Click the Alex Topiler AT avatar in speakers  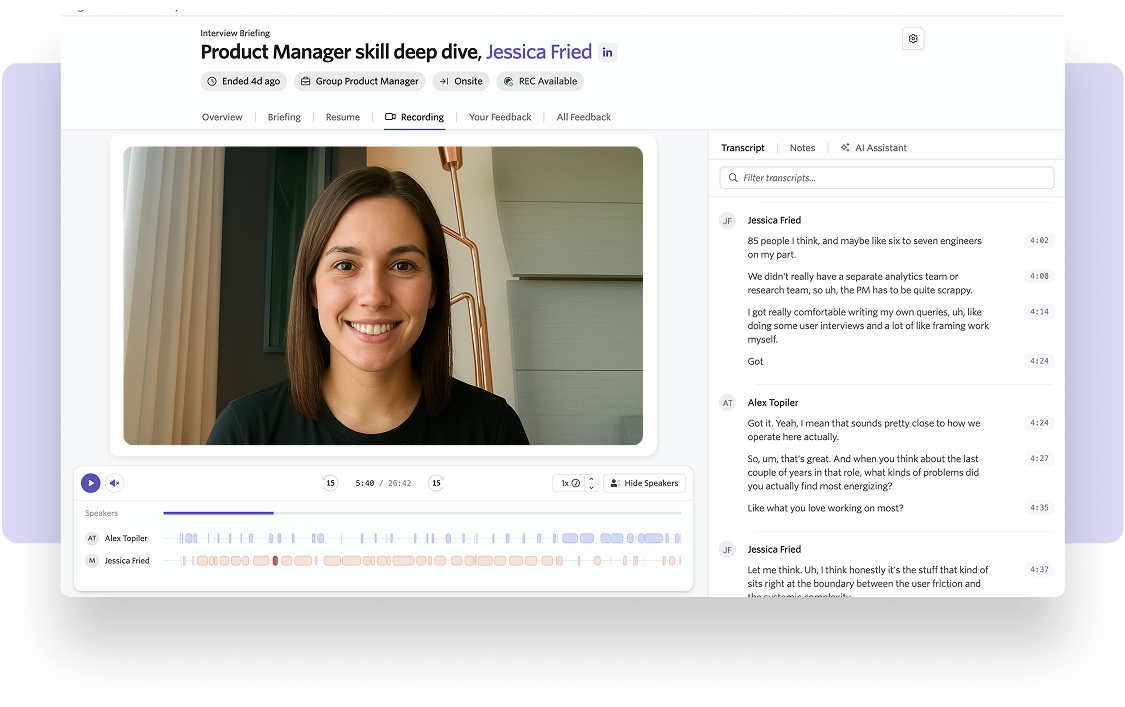coord(92,538)
